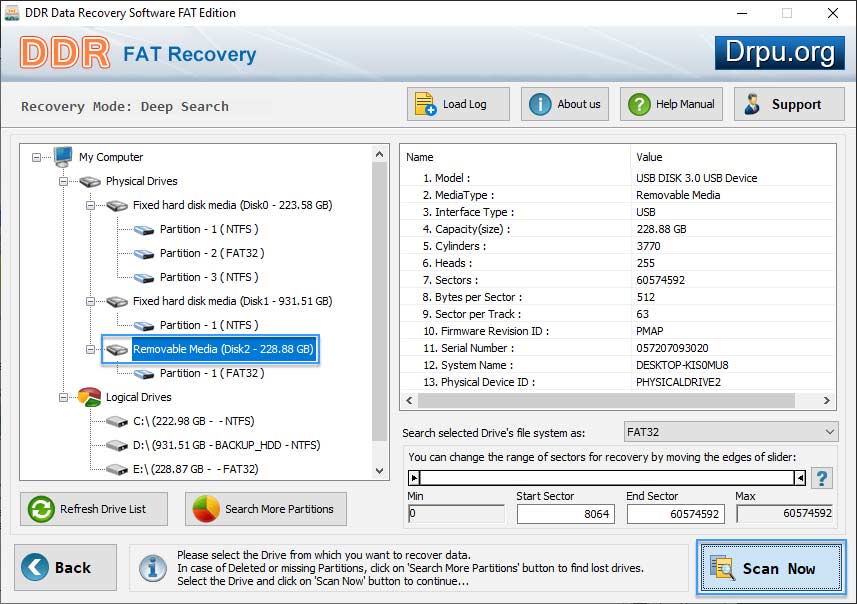This screenshot has width=857, height=604.
Task: Open the Drpu.org banner link
Action: (779, 53)
